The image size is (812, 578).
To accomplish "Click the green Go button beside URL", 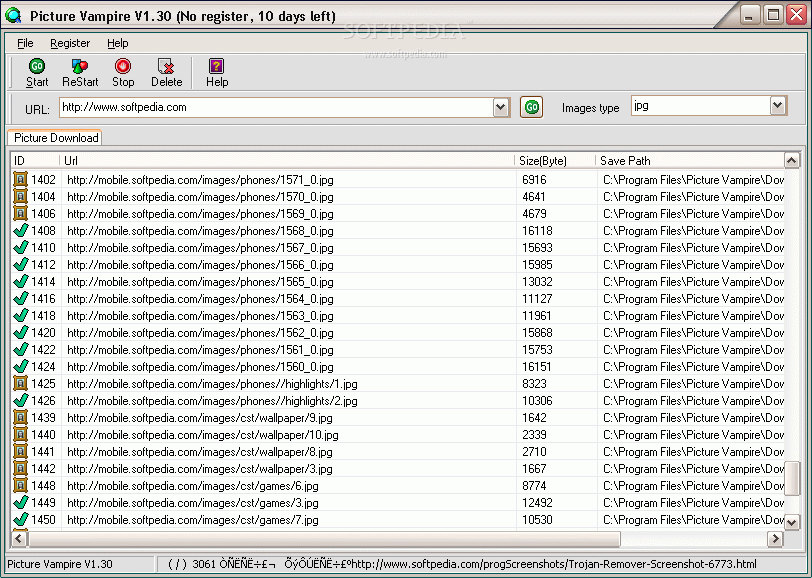I will [x=531, y=107].
